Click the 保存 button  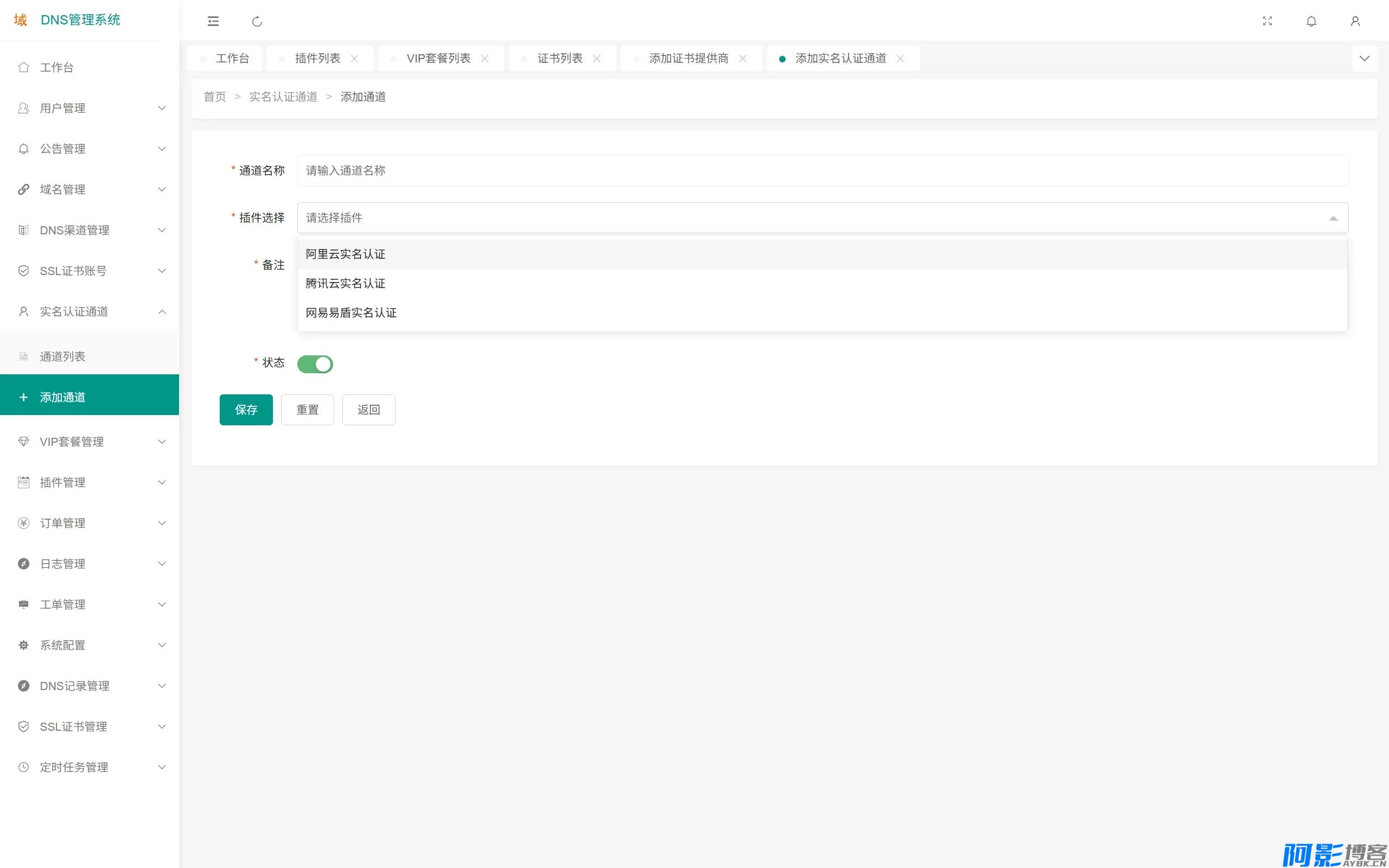click(x=246, y=410)
